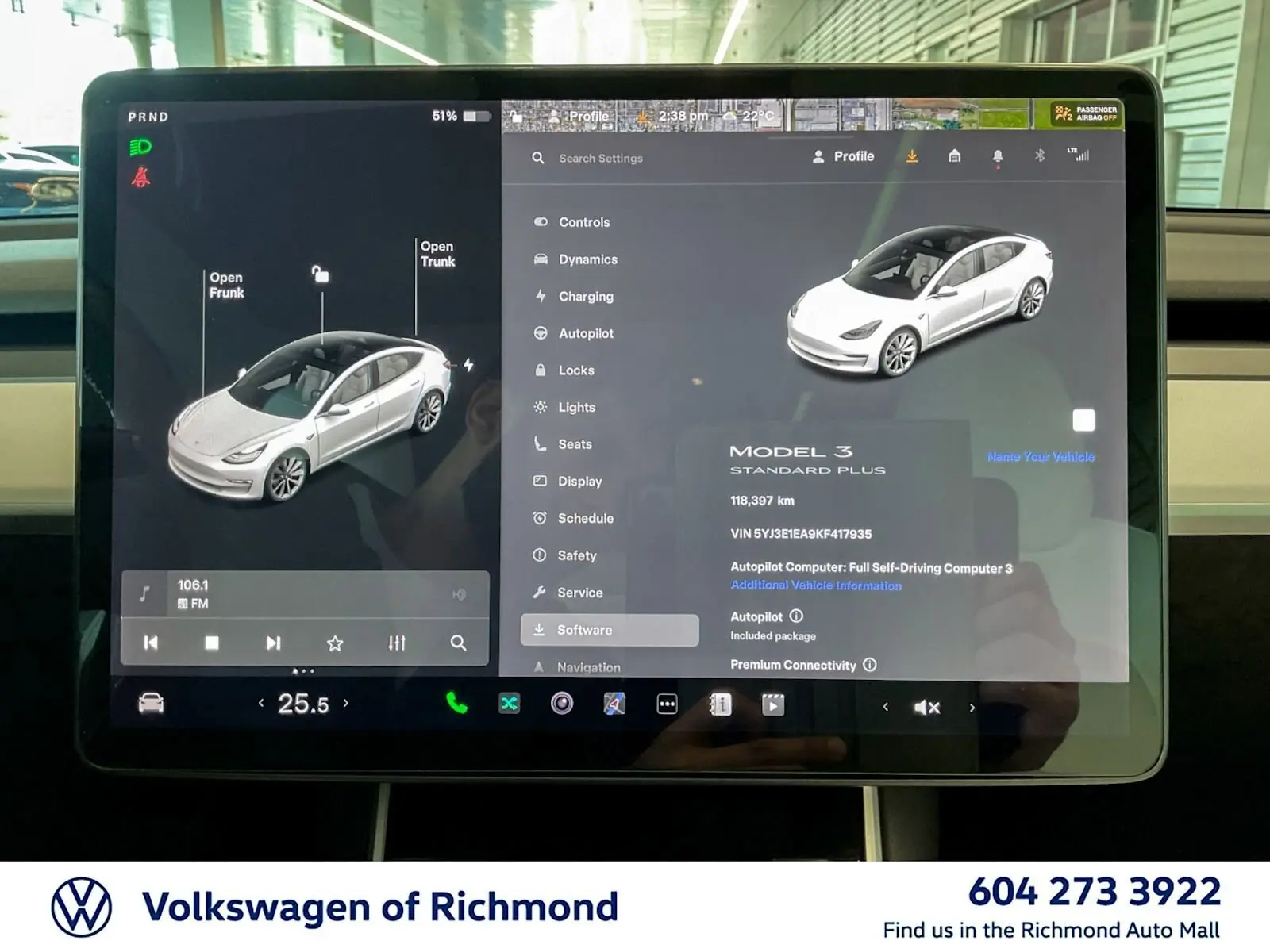Tap the charge port lightning icon
1270x952 pixels.
click(468, 364)
